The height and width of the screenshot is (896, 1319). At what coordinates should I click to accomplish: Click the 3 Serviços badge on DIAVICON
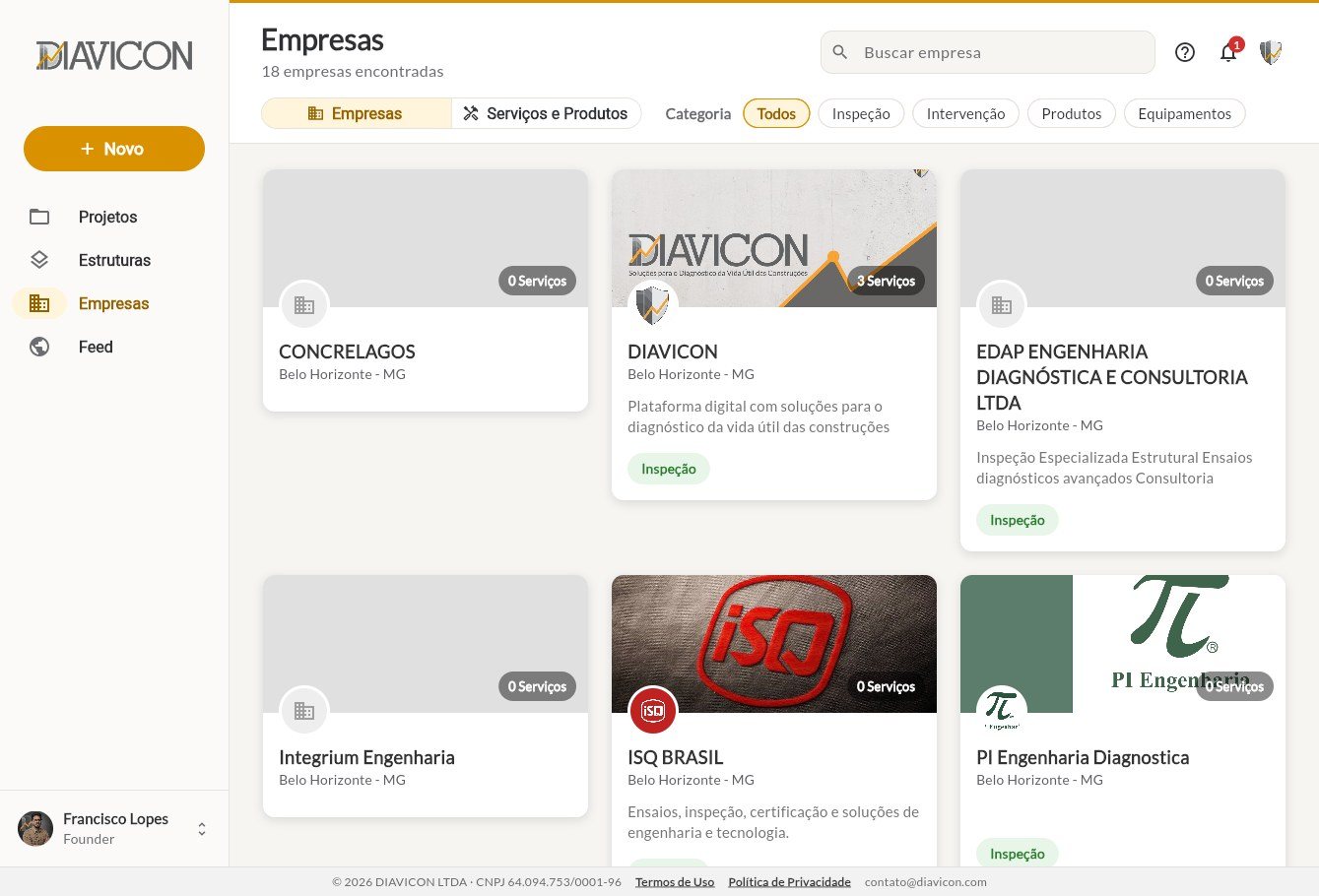(886, 281)
